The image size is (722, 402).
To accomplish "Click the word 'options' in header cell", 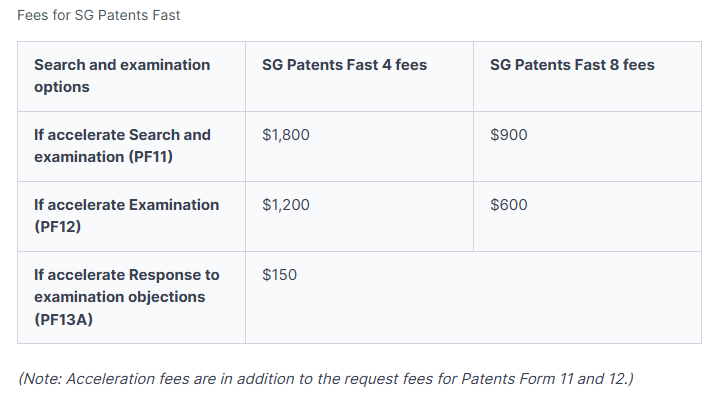I will pyautogui.click(x=62, y=87).
